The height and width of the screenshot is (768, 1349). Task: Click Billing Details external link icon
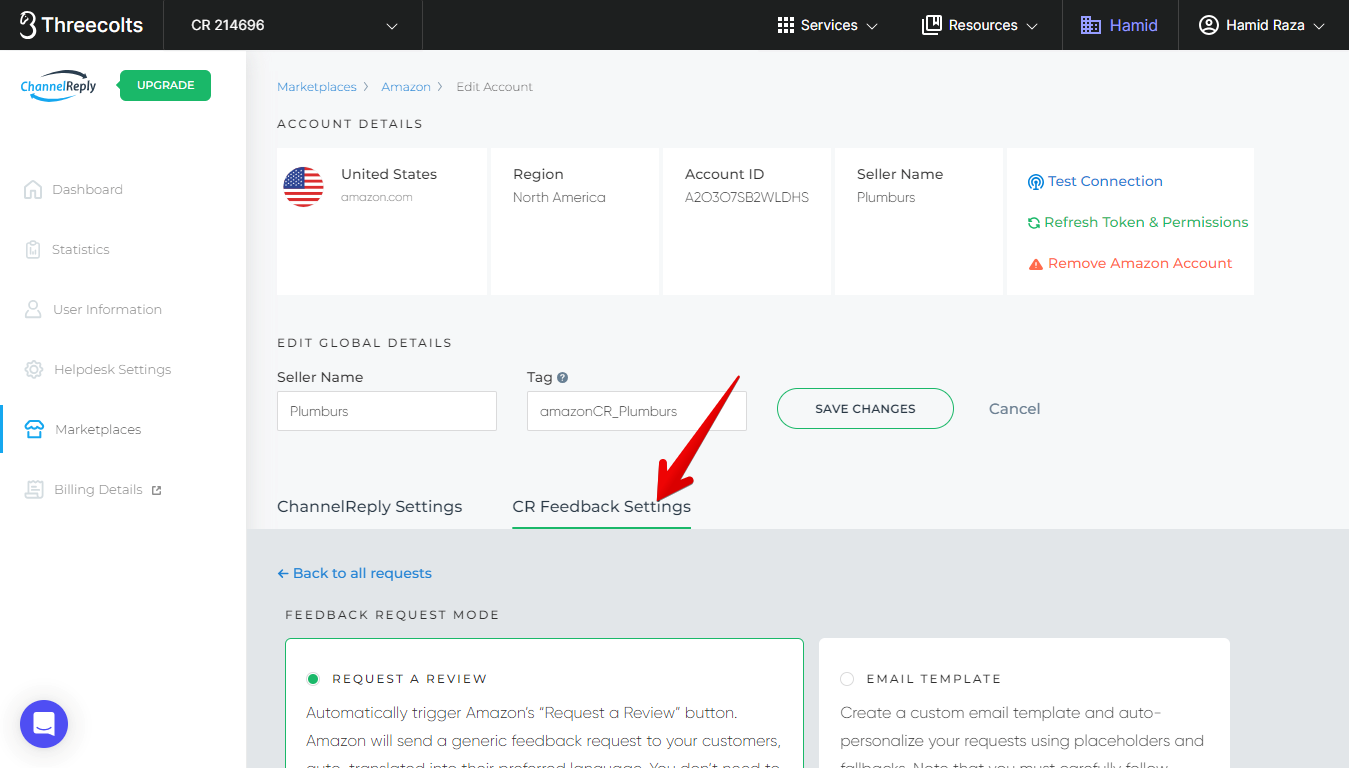click(156, 490)
